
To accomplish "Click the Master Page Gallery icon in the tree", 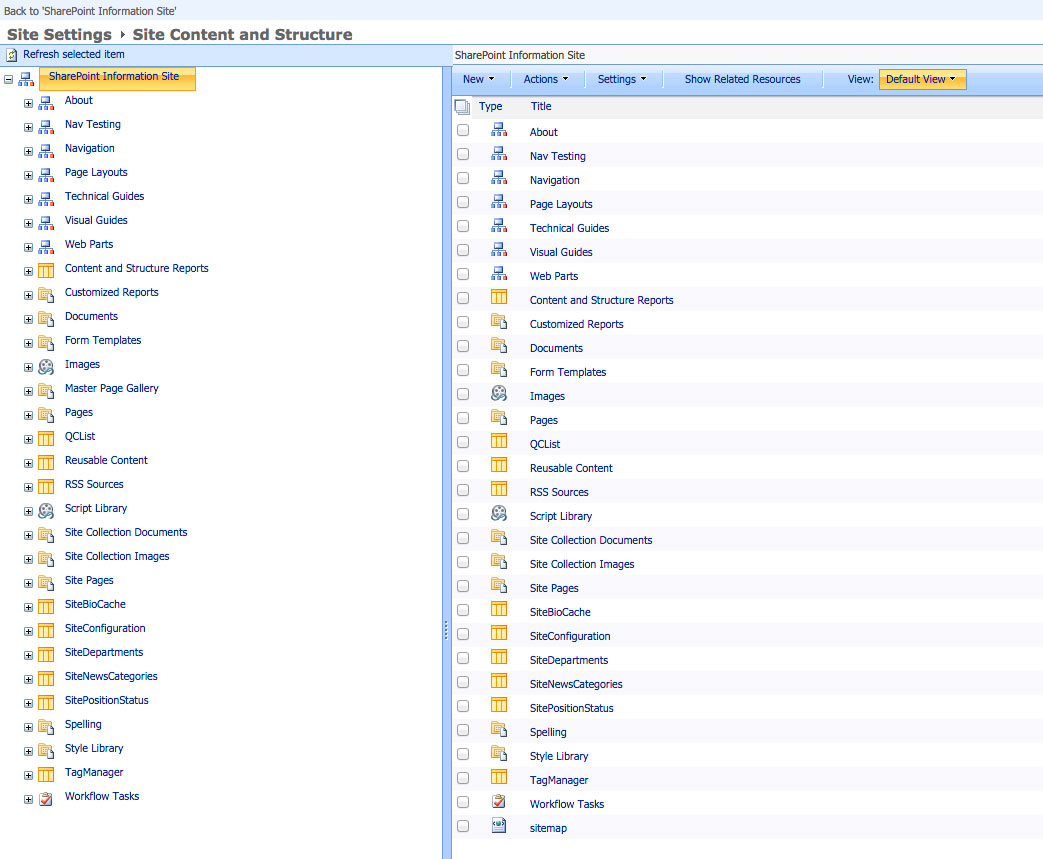I will click(46, 391).
